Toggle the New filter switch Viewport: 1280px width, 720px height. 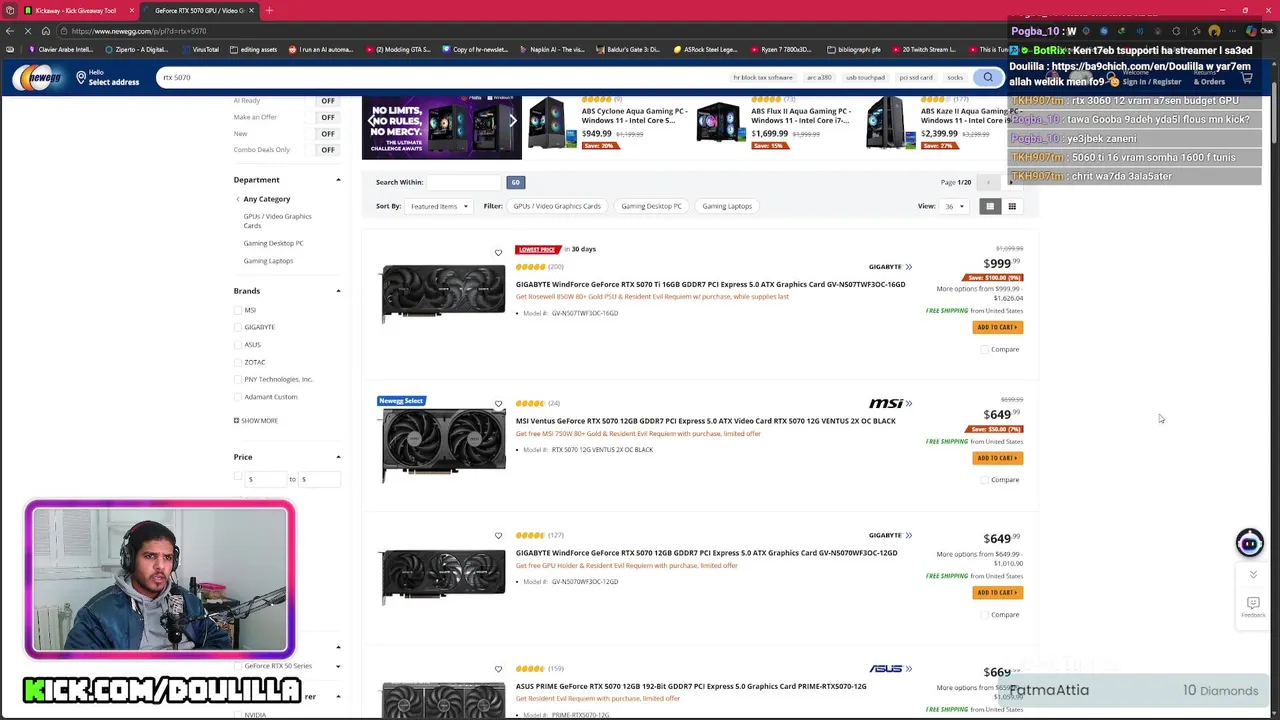[x=328, y=133]
